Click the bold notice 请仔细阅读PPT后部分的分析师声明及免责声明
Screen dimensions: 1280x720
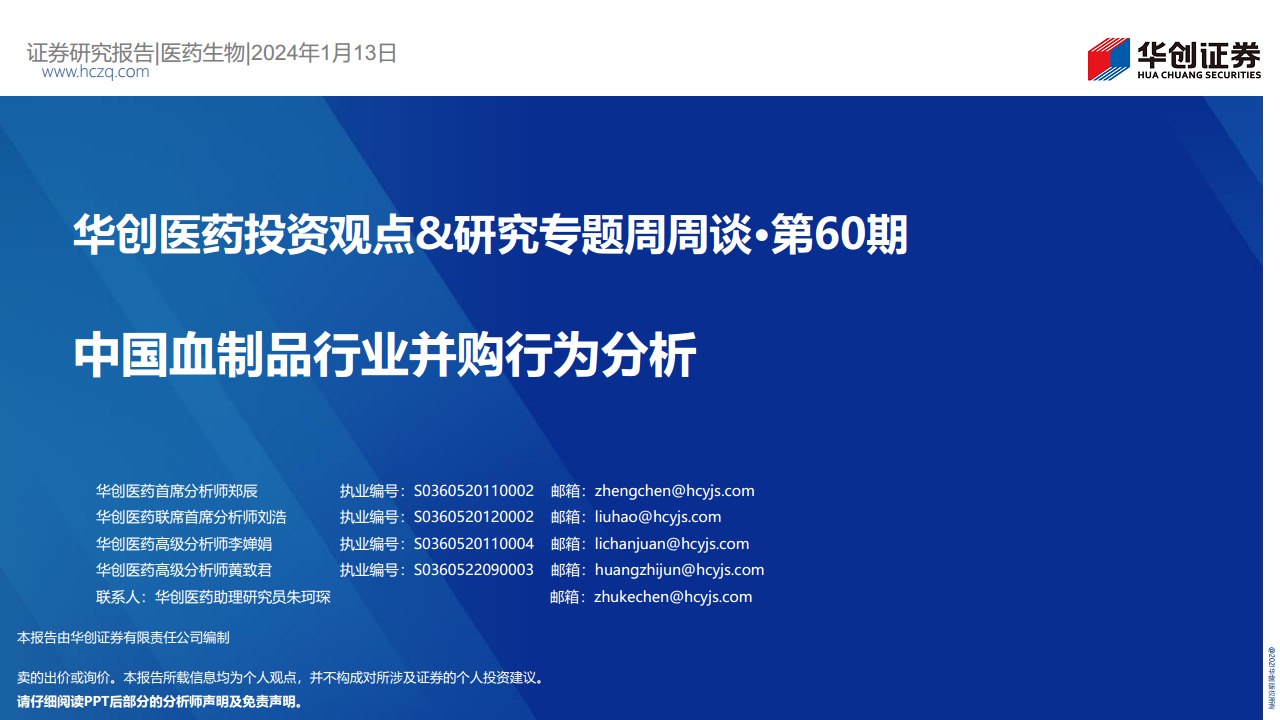[160, 702]
